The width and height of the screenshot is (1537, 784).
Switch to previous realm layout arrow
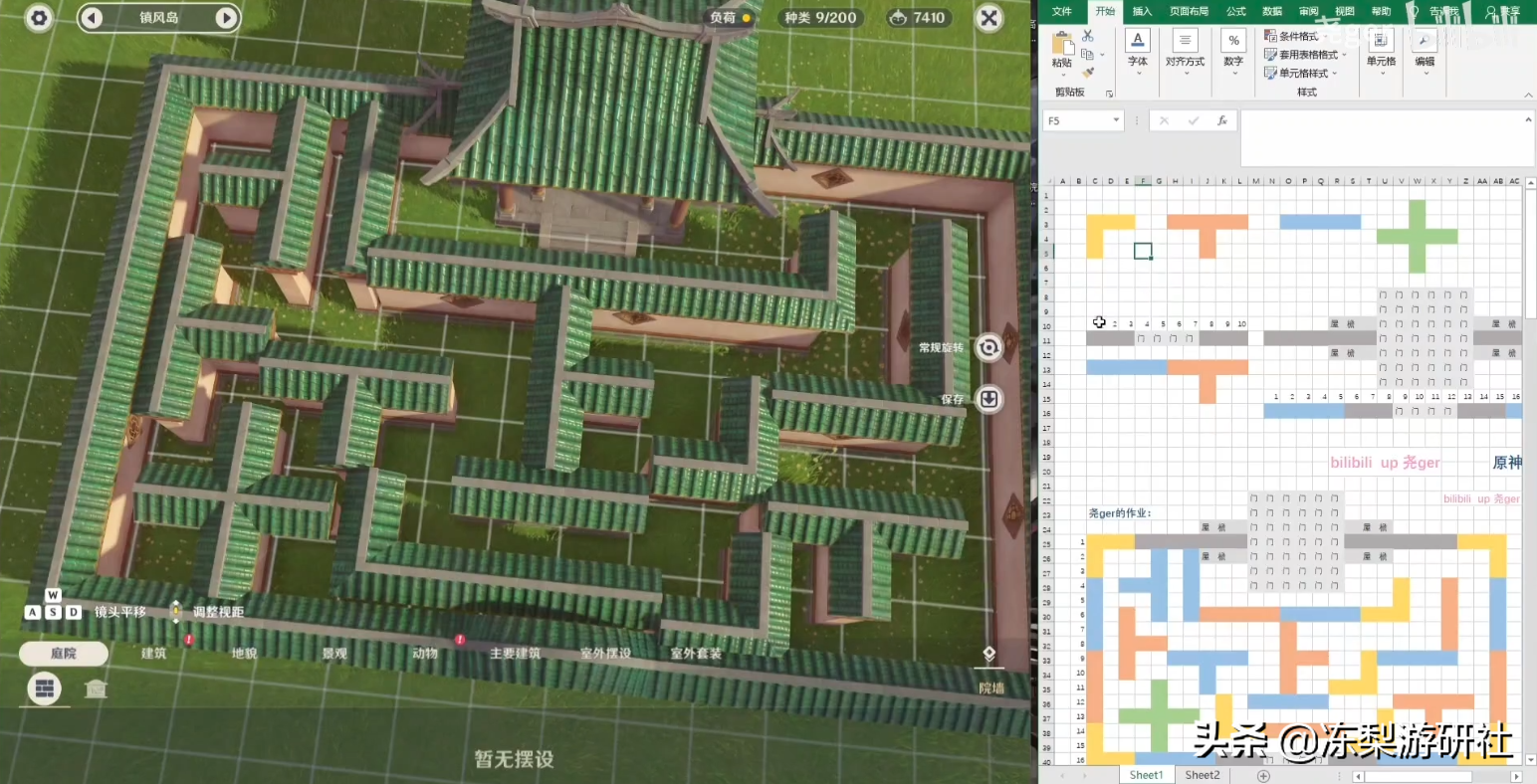tap(92, 18)
